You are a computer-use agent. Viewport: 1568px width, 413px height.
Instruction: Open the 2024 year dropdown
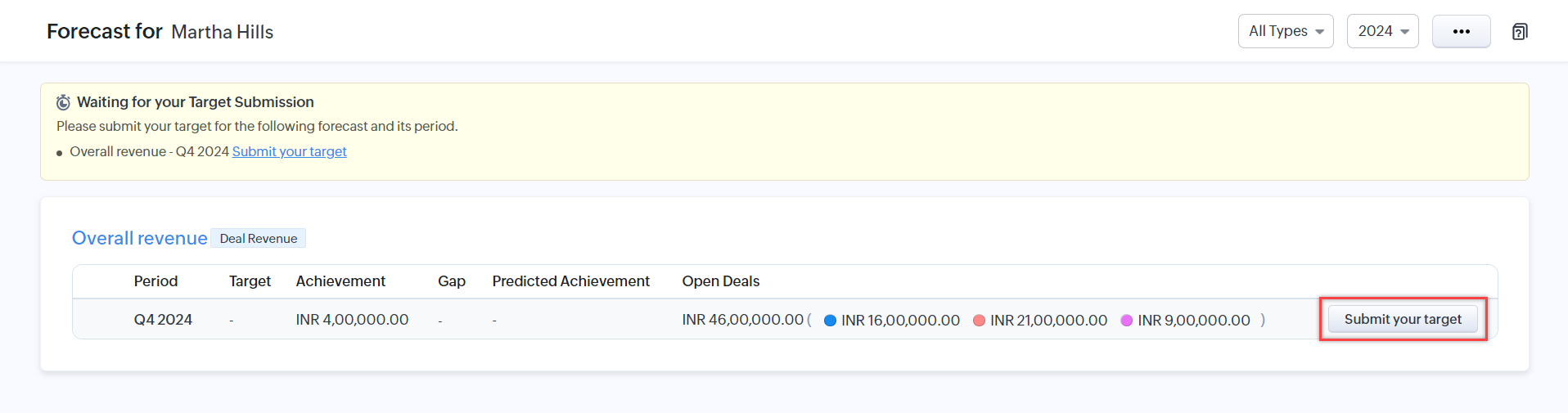click(x=1382, y=32)
